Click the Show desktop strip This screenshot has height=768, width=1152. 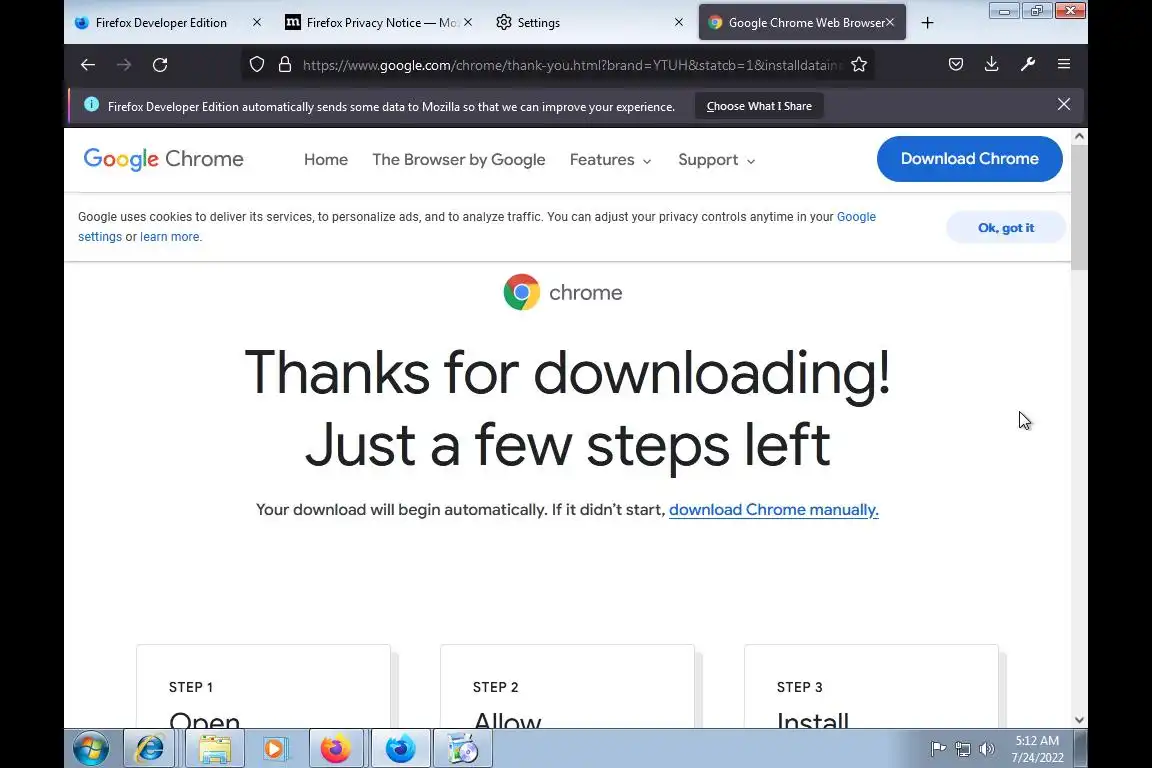[x=1081, y=749]
